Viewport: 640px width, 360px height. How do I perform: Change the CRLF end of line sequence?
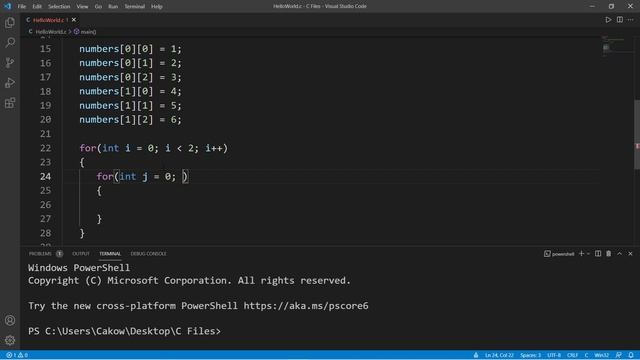point(572,355)
